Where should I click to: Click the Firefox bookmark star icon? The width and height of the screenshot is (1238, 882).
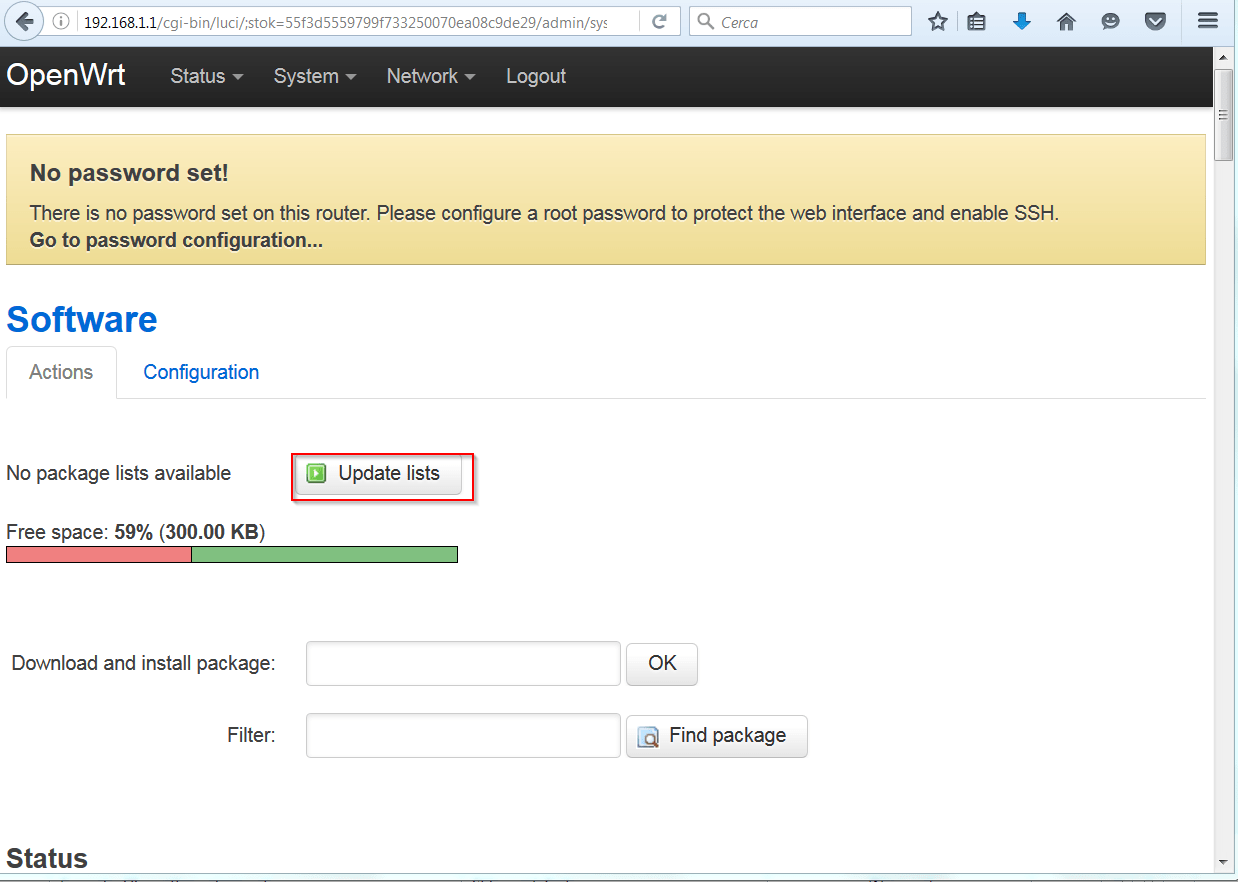[937, 20]
